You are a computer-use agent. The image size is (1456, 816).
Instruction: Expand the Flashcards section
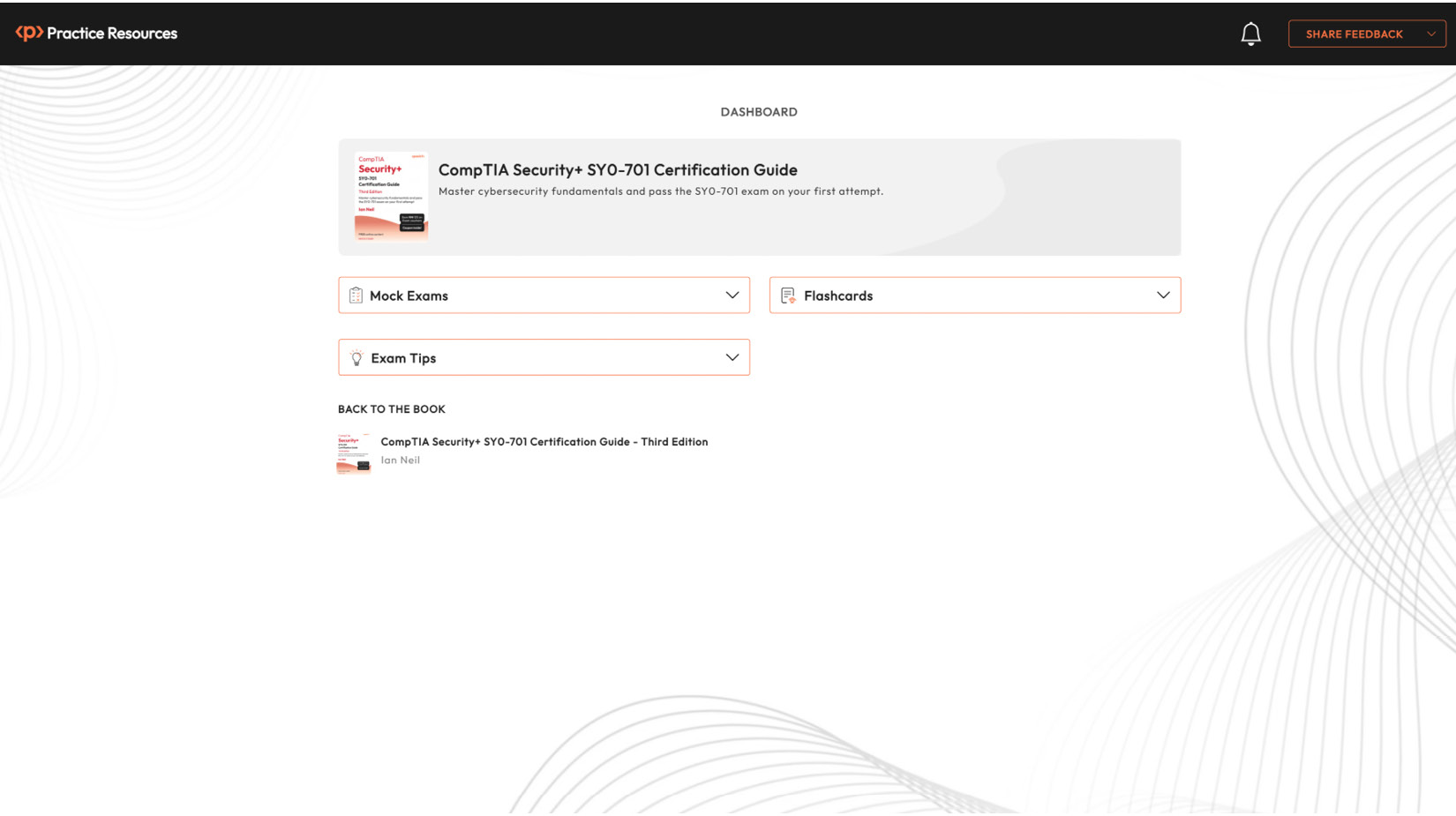coord(1163,295)
